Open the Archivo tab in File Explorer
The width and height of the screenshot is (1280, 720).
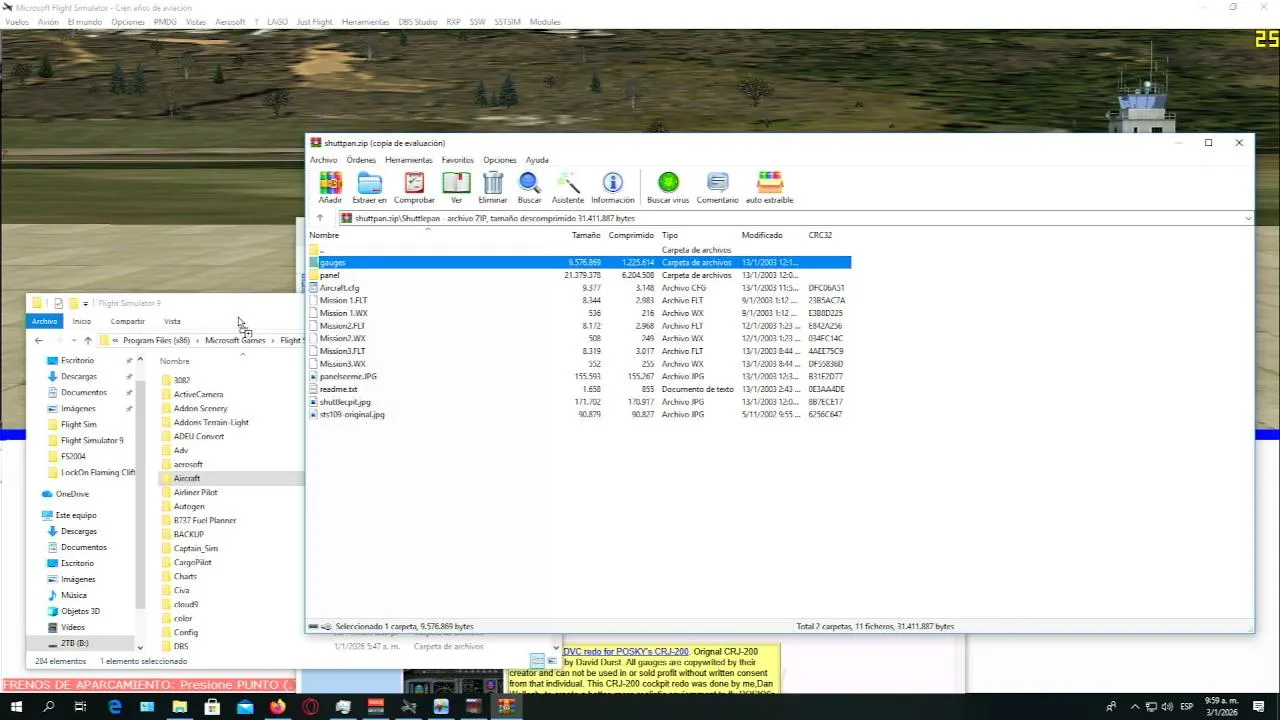tap(44, 321)
